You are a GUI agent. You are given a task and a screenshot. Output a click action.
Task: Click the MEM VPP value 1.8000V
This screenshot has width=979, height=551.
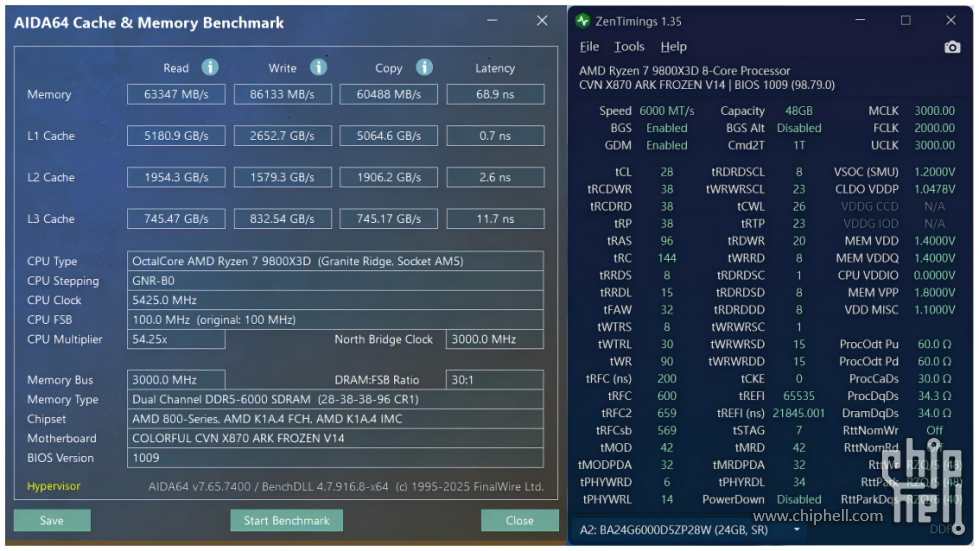(x=934, y=292)
